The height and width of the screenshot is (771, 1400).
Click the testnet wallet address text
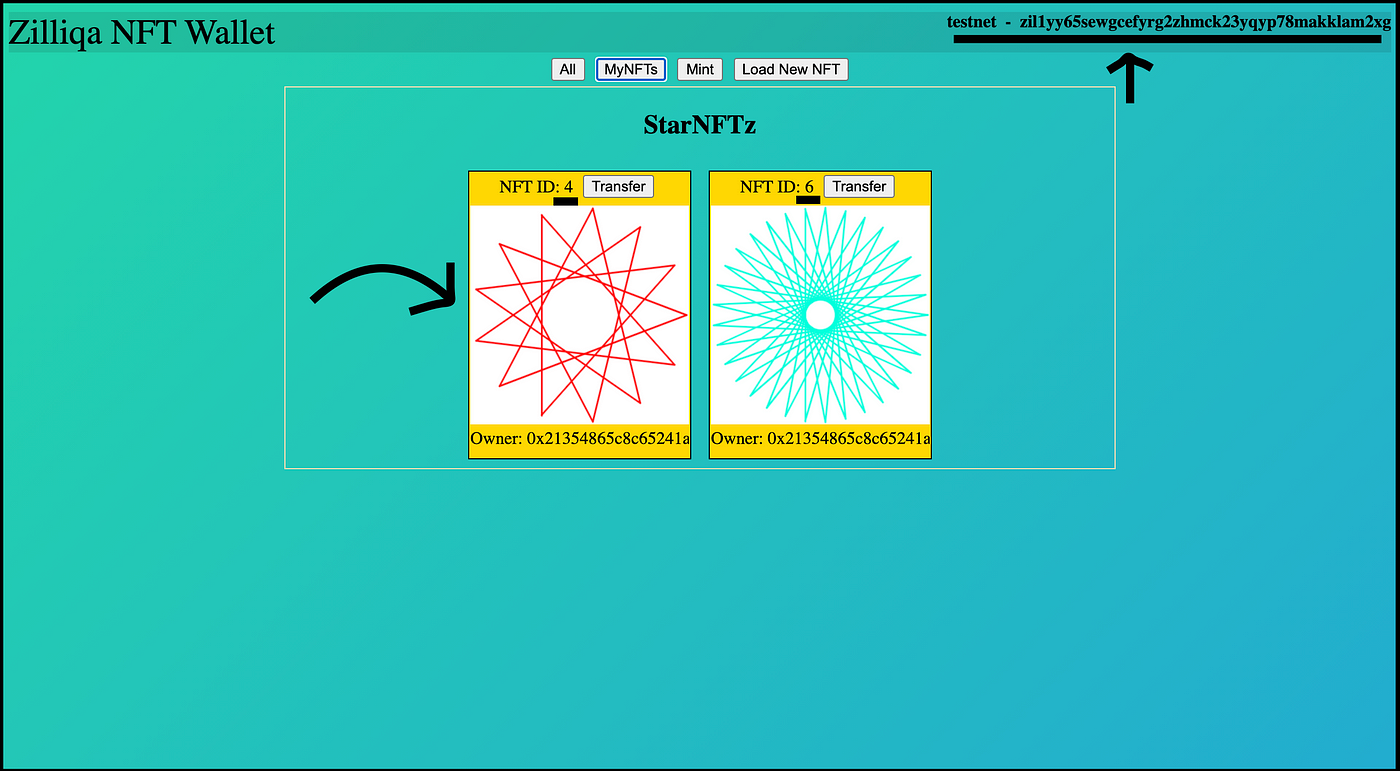point(1169,22)
